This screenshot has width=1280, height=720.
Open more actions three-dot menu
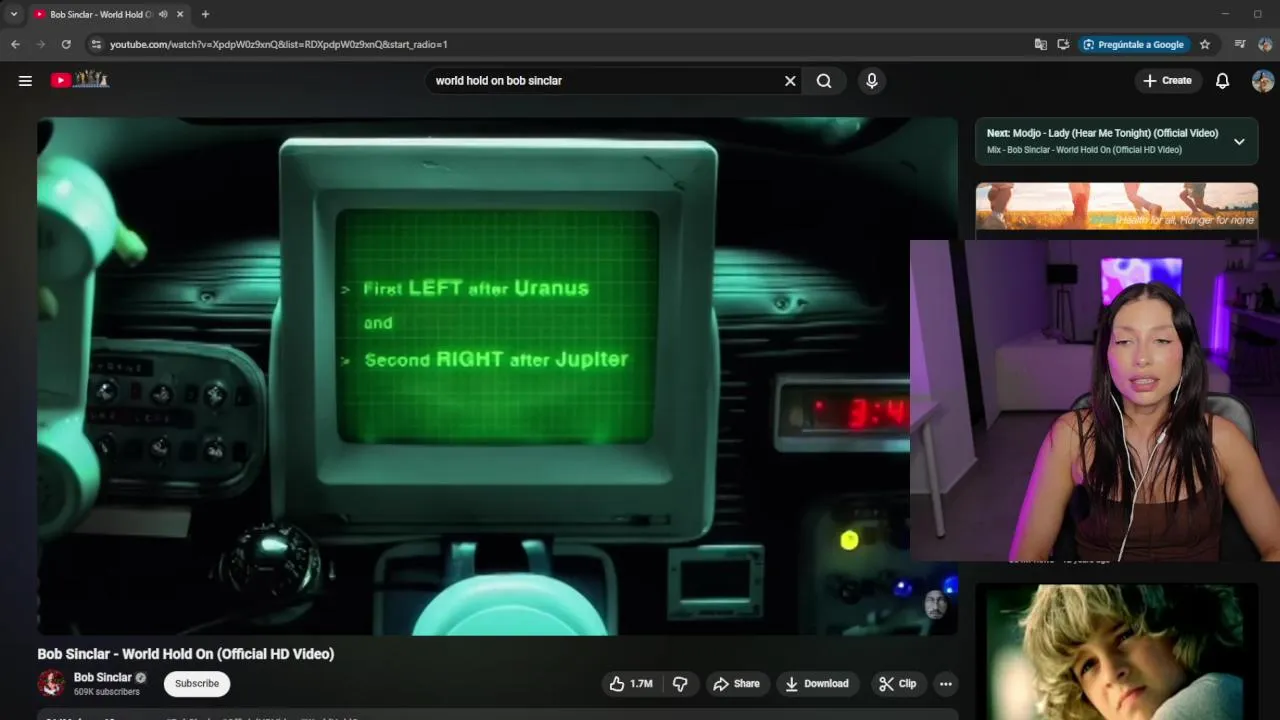point(946,684)
